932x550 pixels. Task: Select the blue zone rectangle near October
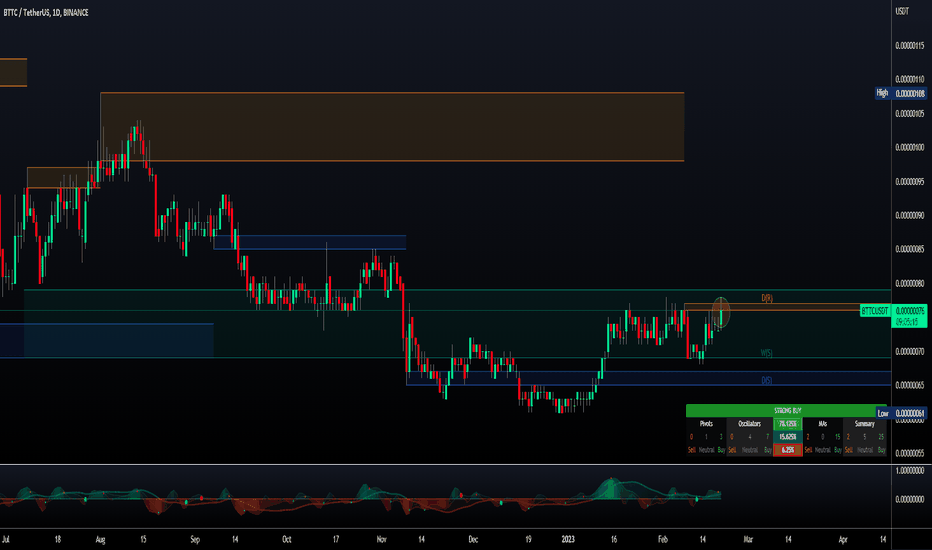coord(310,242)
